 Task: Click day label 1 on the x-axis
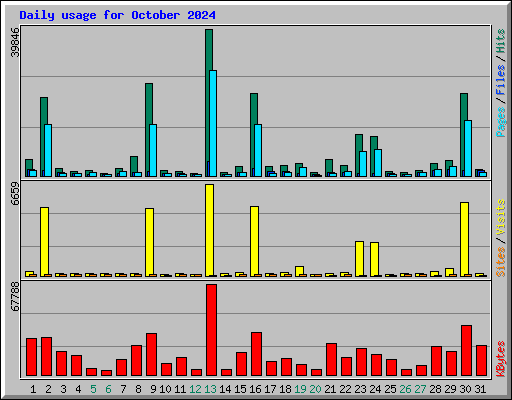pos(33,389)
